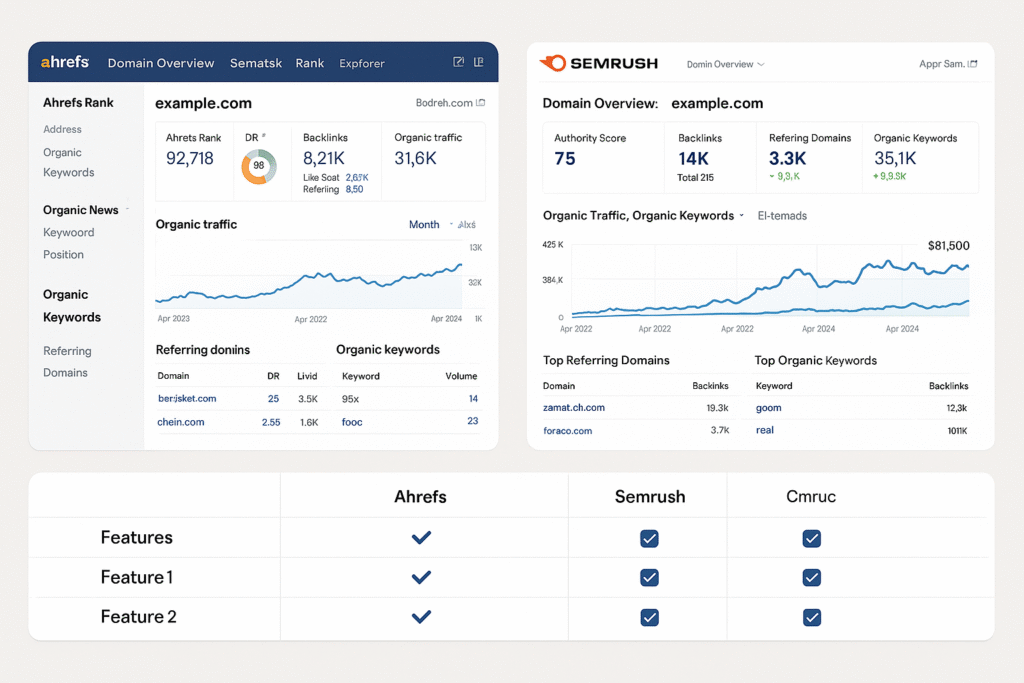Click the Appr Sam. link
The height and width of the screenshot is (683, 1024).
(942, 63)
